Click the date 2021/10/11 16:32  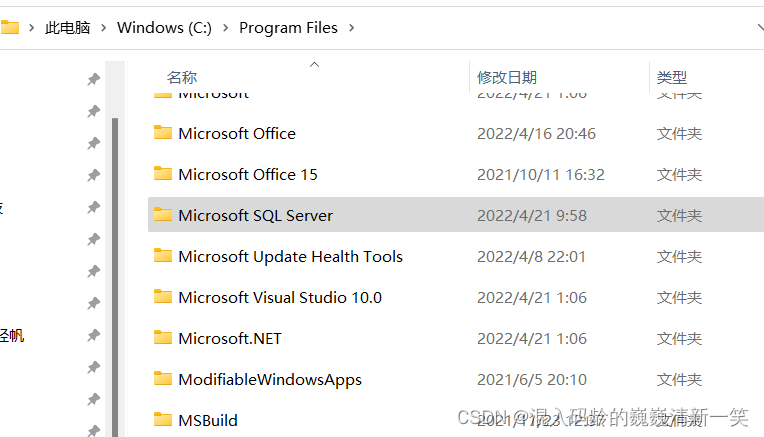(540, 174)
